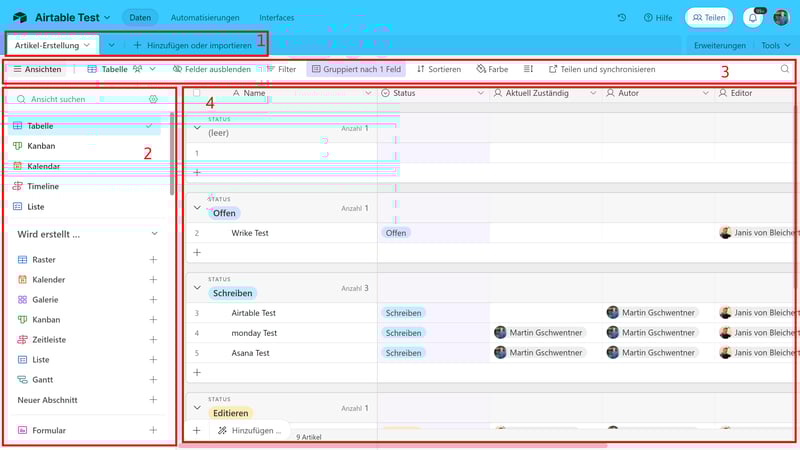Add a Neuer Abschnitt section
This screenshot has height=450, width=800.
pyautogui.click(x=153, y=399)
